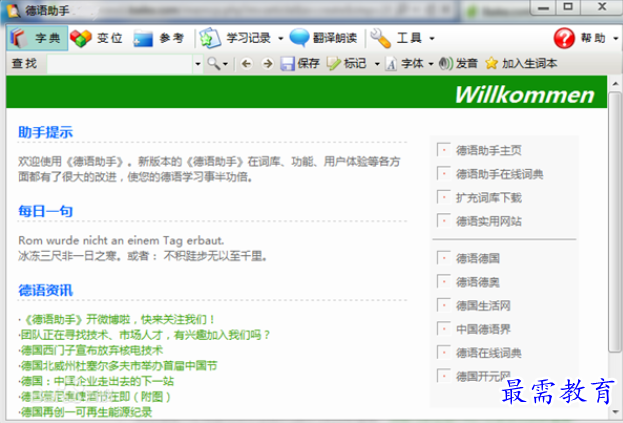Open news 德国再创一可再生能源纪录
Screen dimensions: 623x423
coord(86,412)
